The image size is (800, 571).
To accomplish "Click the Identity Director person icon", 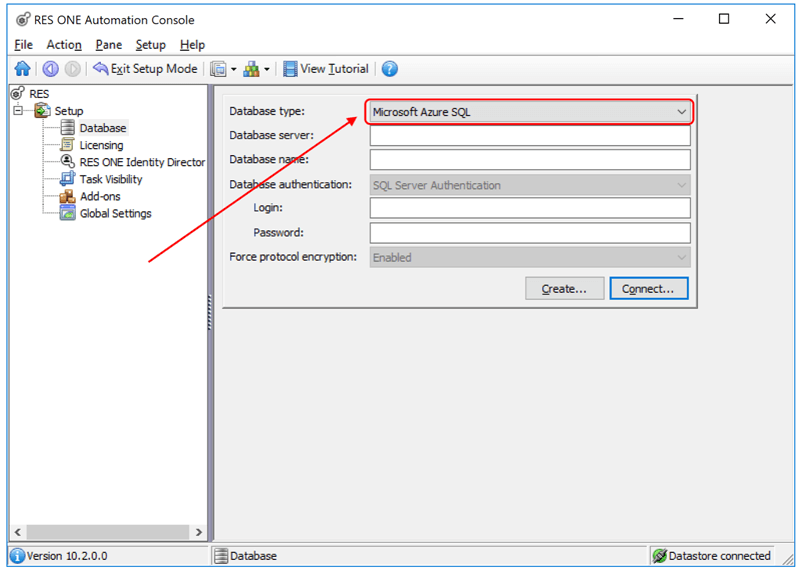I will 67,161.
